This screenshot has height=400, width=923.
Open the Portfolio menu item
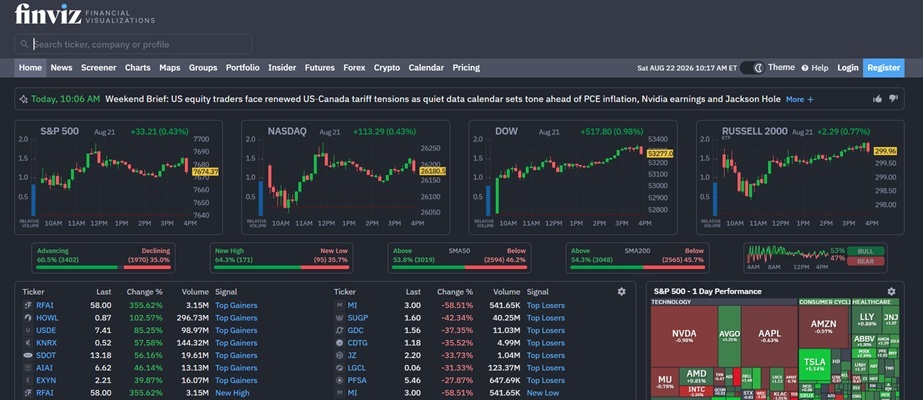pyautogui.click(x=243, y=68)
